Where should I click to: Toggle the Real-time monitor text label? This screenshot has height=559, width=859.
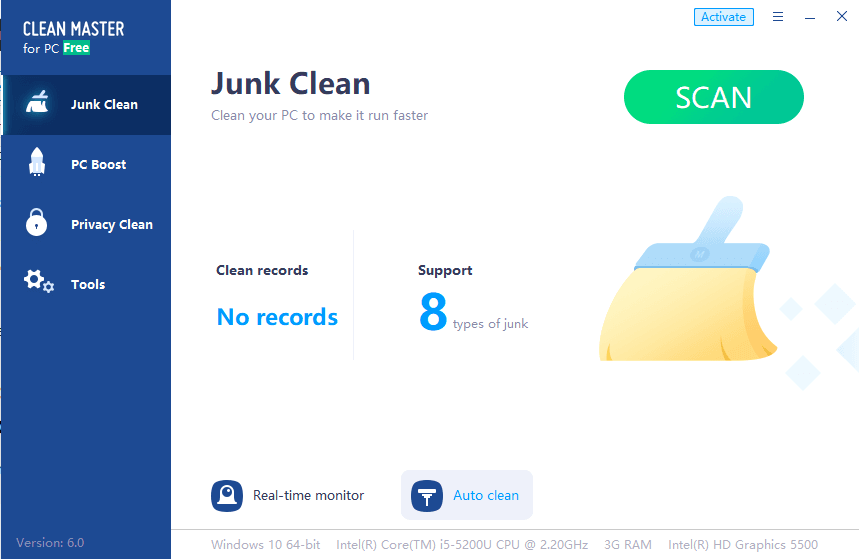308,495
